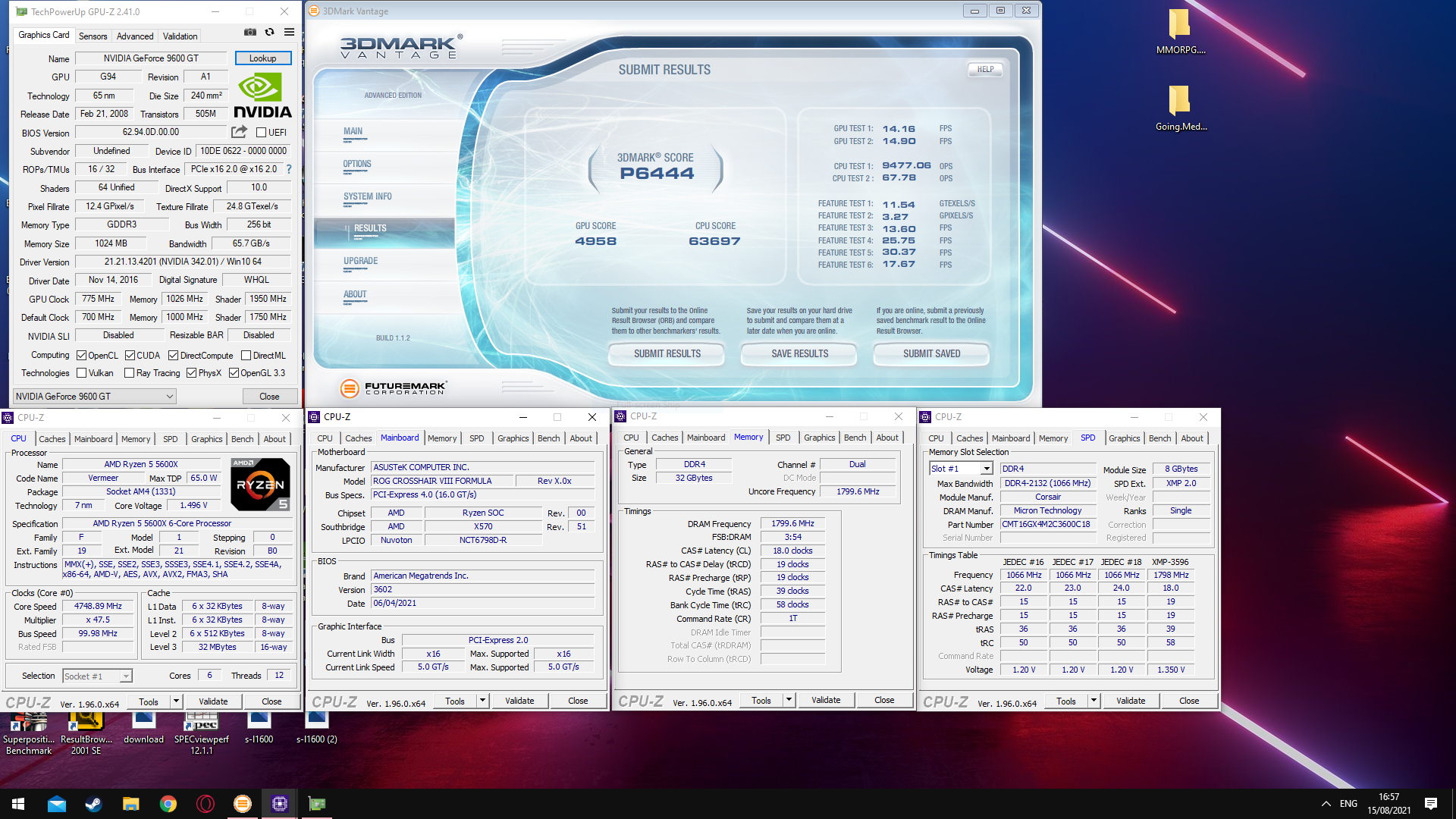Click the ABOUT item in 3DMark menu

coord(355,294)
